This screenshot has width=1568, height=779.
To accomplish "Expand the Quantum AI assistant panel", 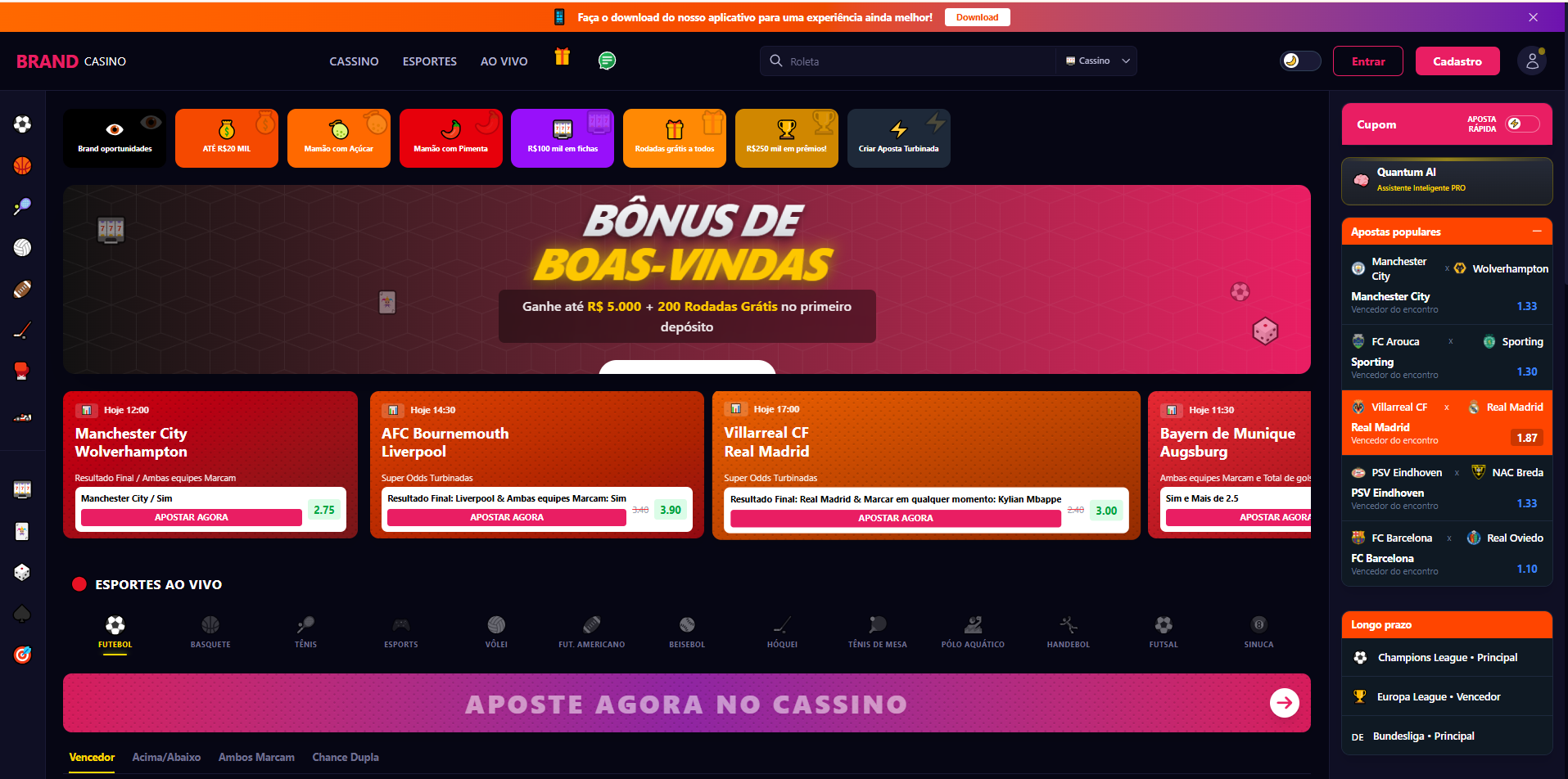I will 1447,181.
